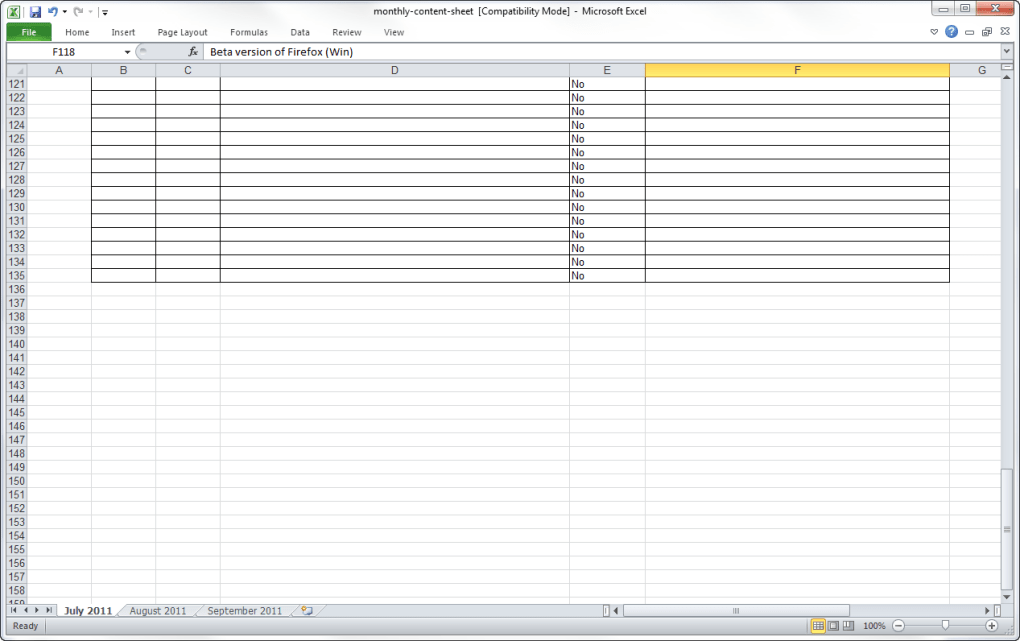Click the 100% zoom level button
The height and width of the screenshot is (641, 1020).
tap(874, 626)
